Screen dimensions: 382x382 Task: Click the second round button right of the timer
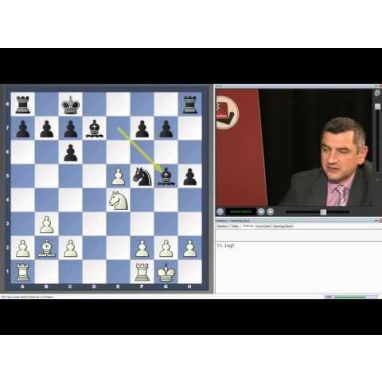tap(270, 212)
